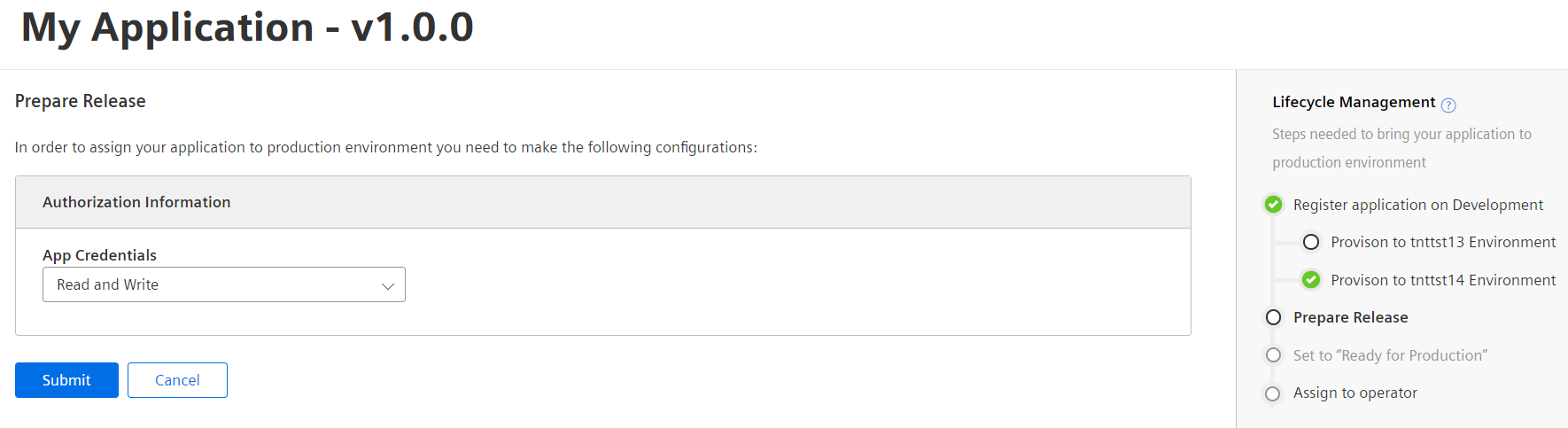1568x428 pixels.
Task: Cancel the Prepare Release form
Action: point(177,380)
